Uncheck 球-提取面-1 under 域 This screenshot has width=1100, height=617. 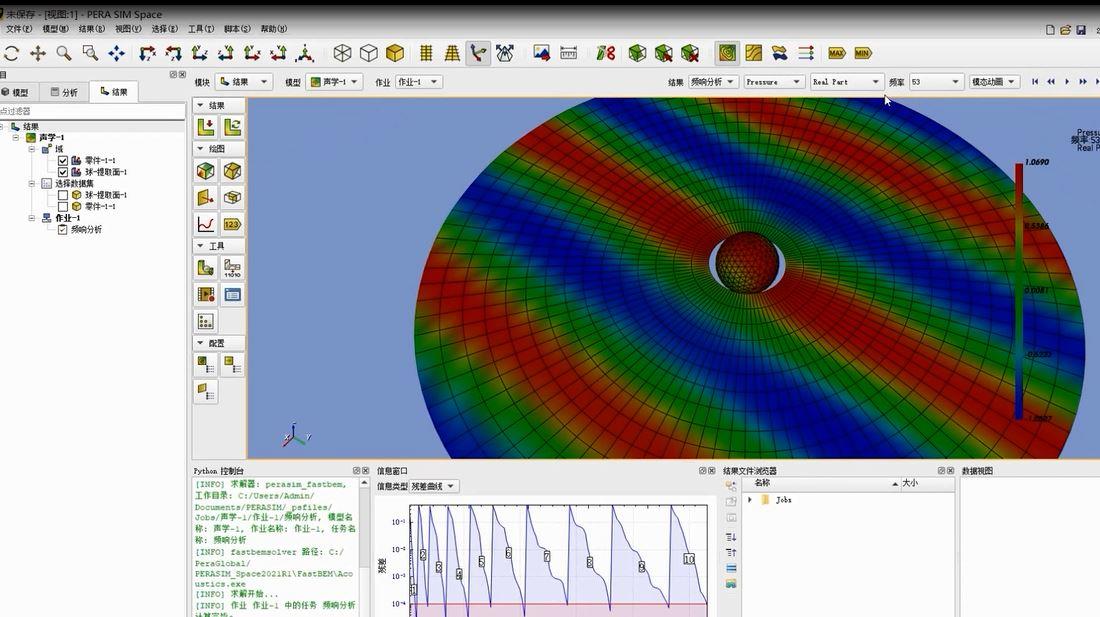point(63,172)
